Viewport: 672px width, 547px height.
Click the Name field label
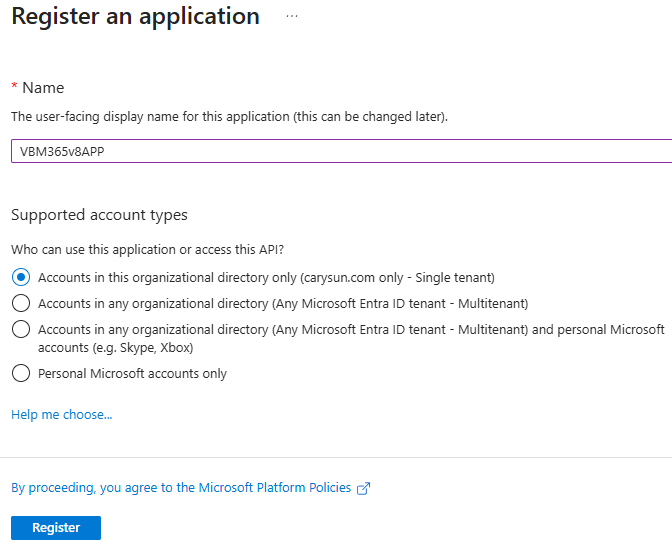pos(43,88)
